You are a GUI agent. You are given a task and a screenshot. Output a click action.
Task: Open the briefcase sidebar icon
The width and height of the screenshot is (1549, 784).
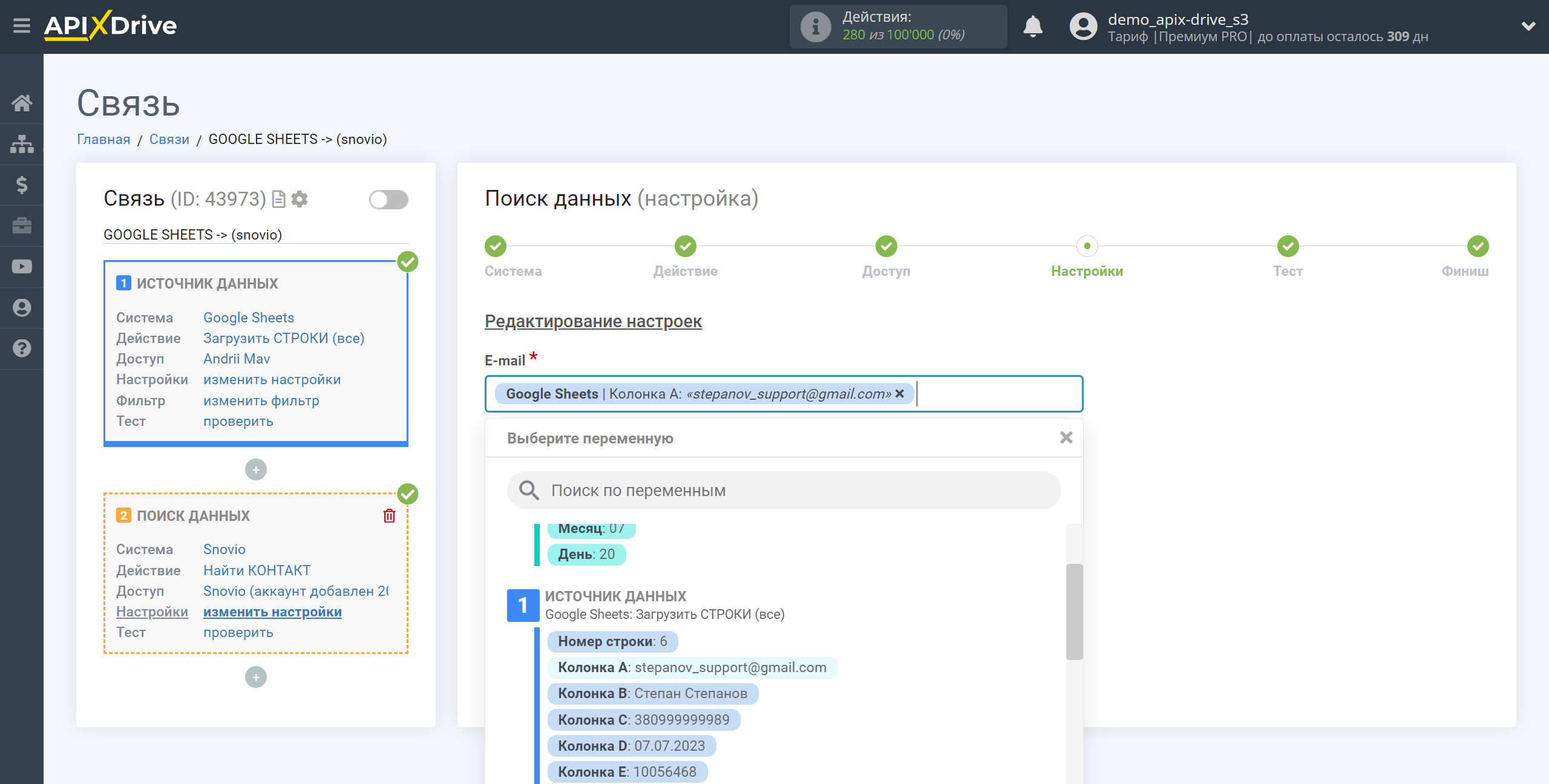22,226
